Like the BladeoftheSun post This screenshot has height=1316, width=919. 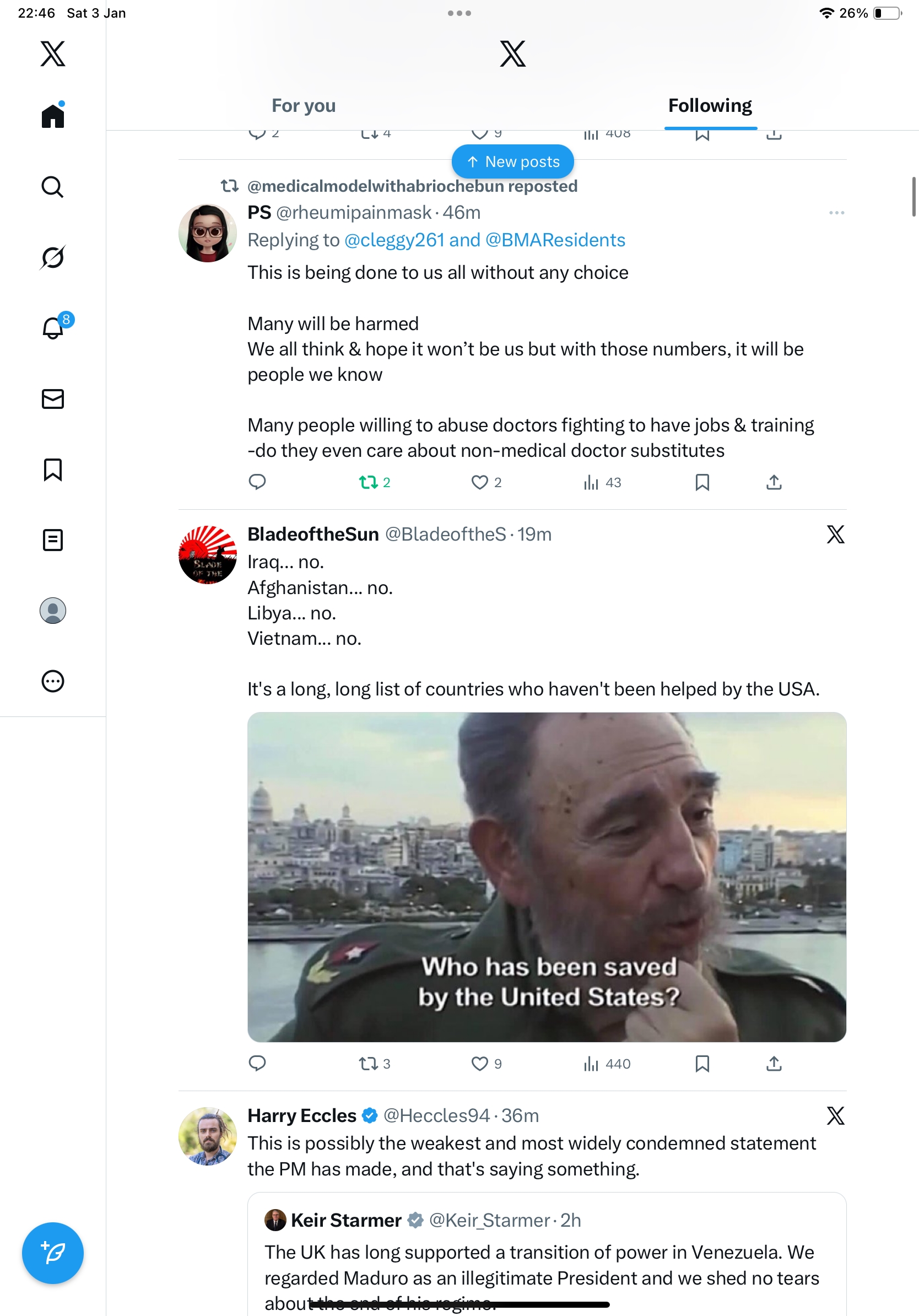click(x=479, y=1064)
